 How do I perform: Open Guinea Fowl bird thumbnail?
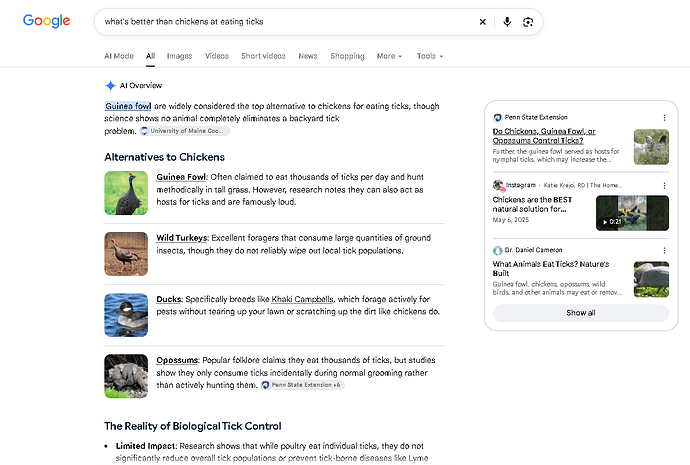pos(126,193)
